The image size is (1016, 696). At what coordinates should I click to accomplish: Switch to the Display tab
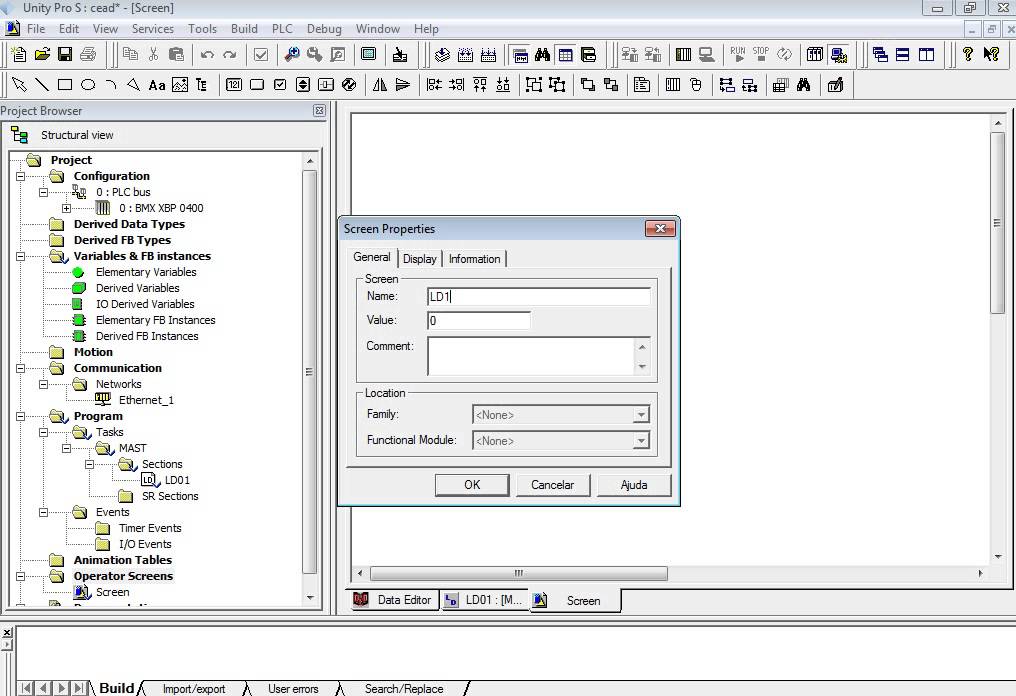[420, 259]
